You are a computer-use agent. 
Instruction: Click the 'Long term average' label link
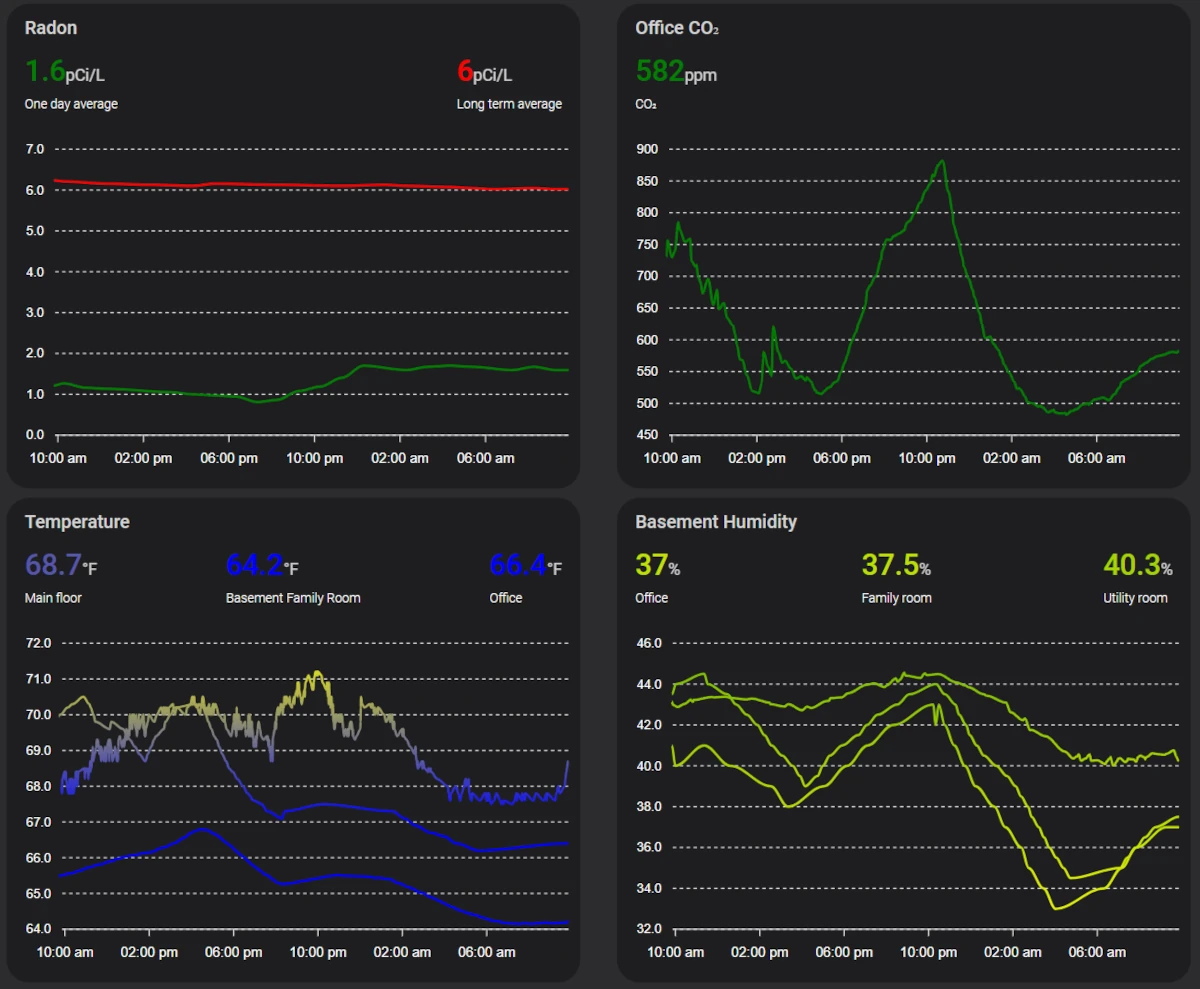pos(510,103)
